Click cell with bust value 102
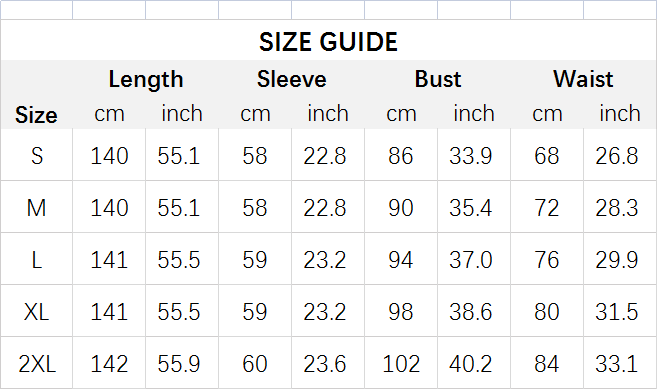The width and height of the screenshot is (657, 390). [x=401, y=363]
